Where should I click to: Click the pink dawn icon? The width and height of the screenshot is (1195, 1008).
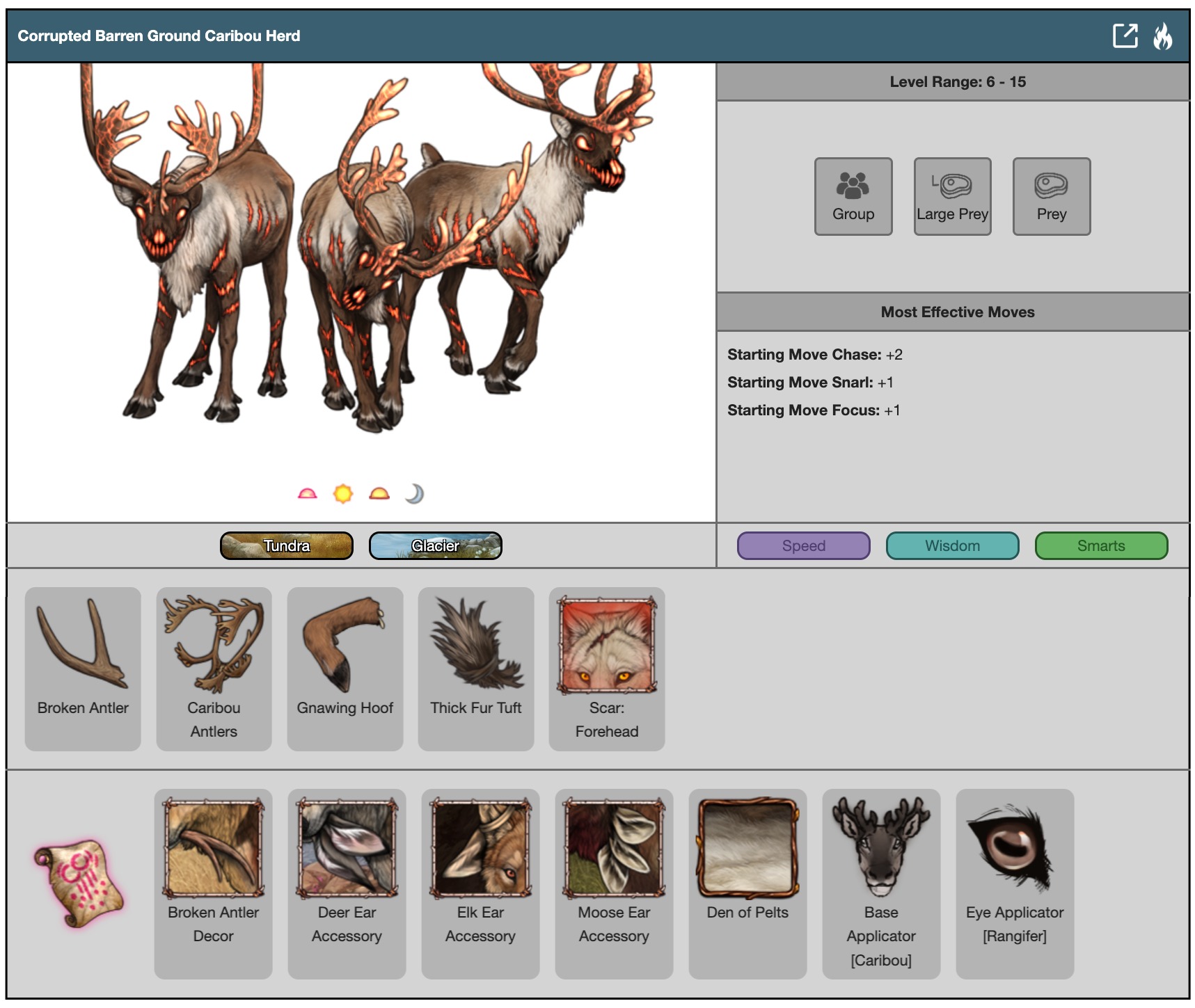point(307,494)
